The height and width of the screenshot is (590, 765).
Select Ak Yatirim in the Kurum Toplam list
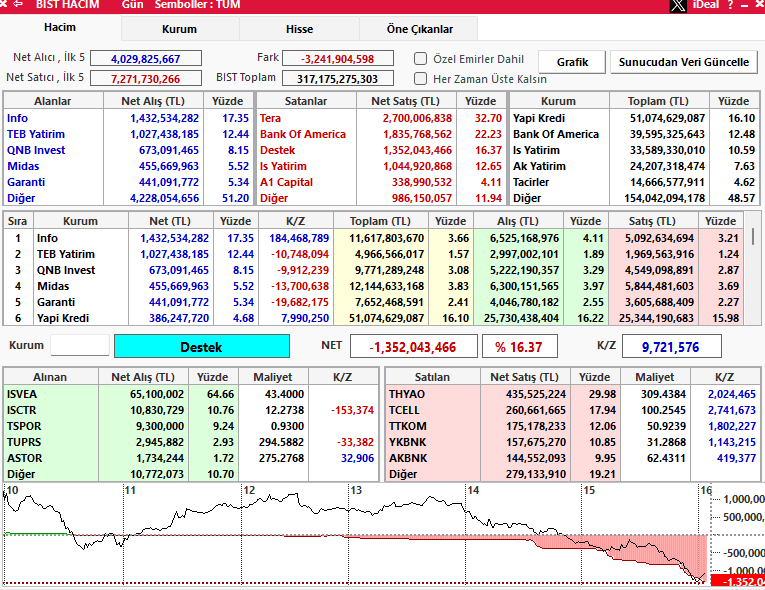(539, 166)
